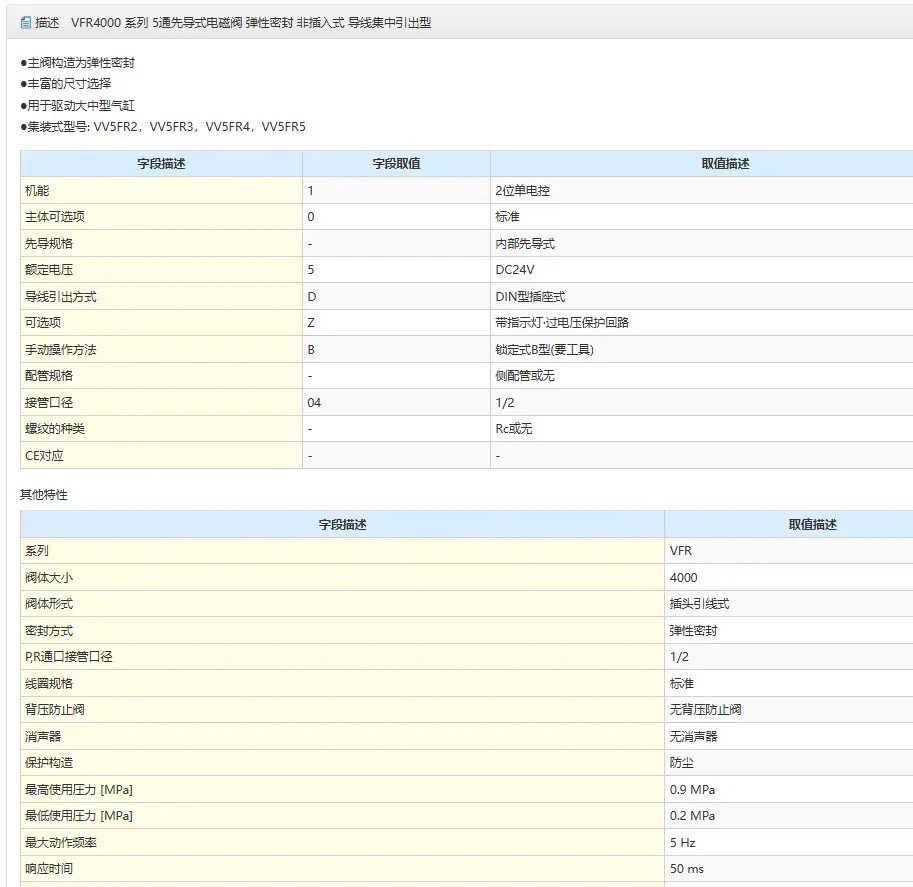Select the 最低使用压力 [MPa] row label

(x=342, y=815)
